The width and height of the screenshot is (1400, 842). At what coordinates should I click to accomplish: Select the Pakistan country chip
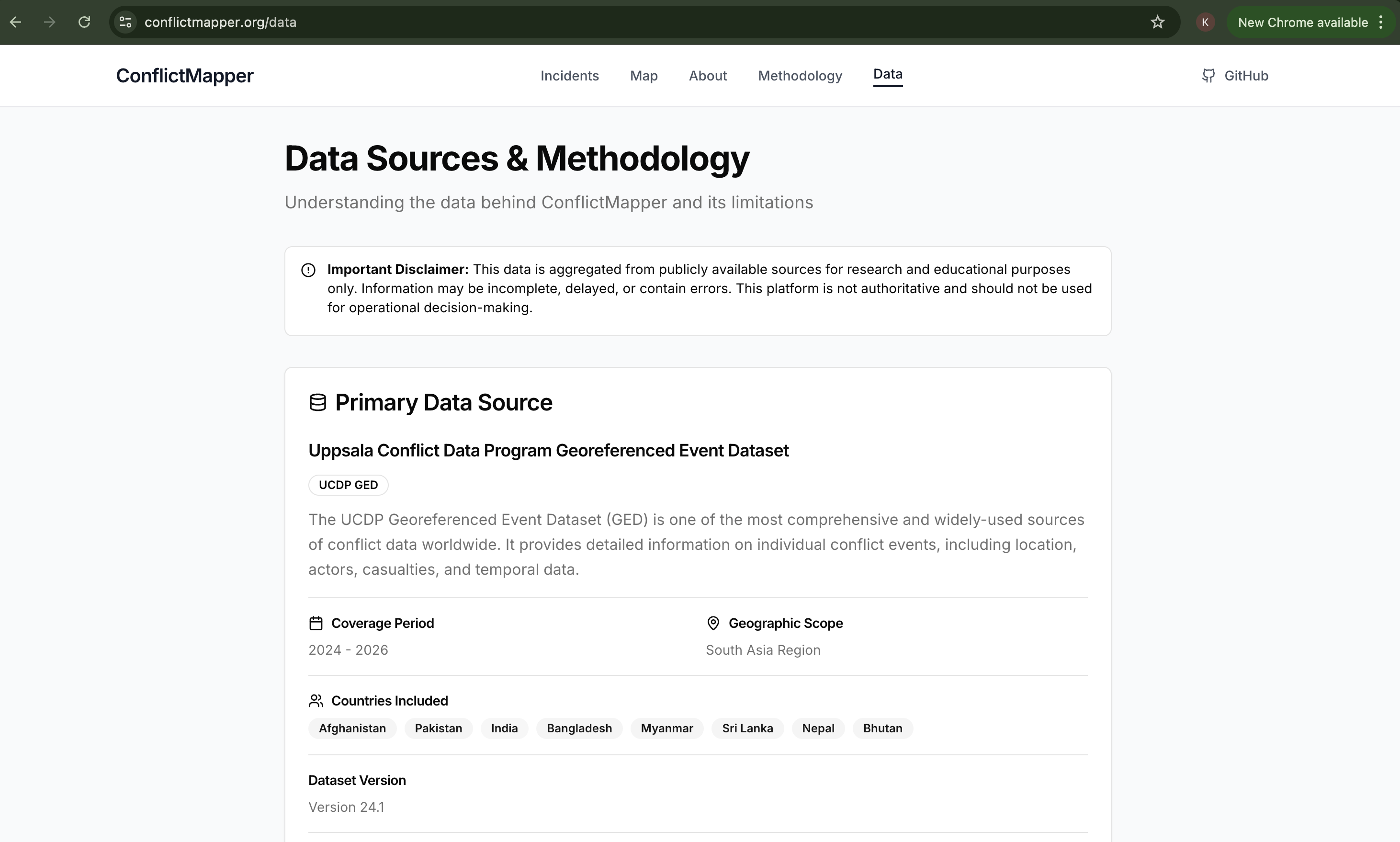pos(438,728)
